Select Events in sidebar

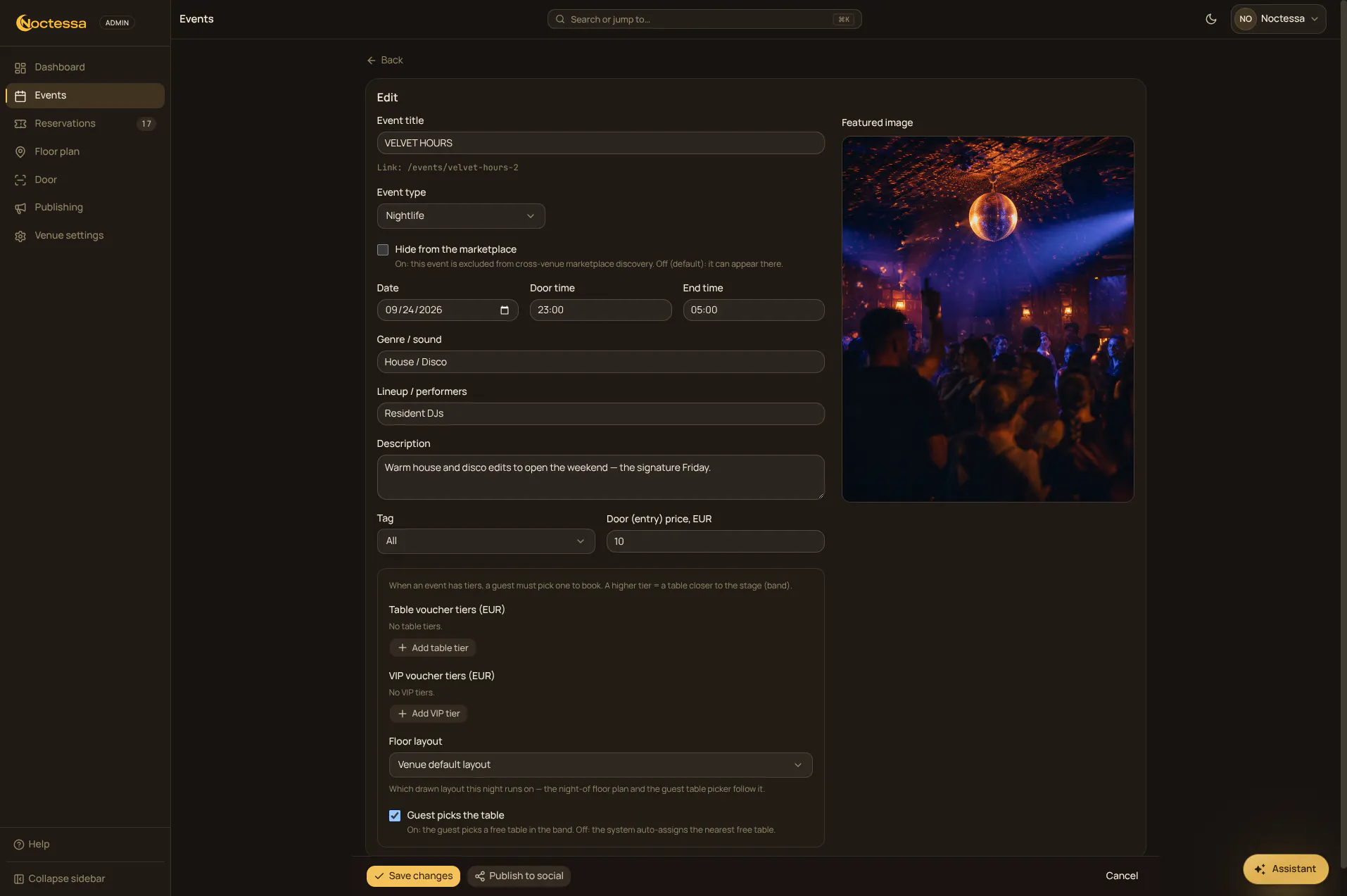pos(85,96)
